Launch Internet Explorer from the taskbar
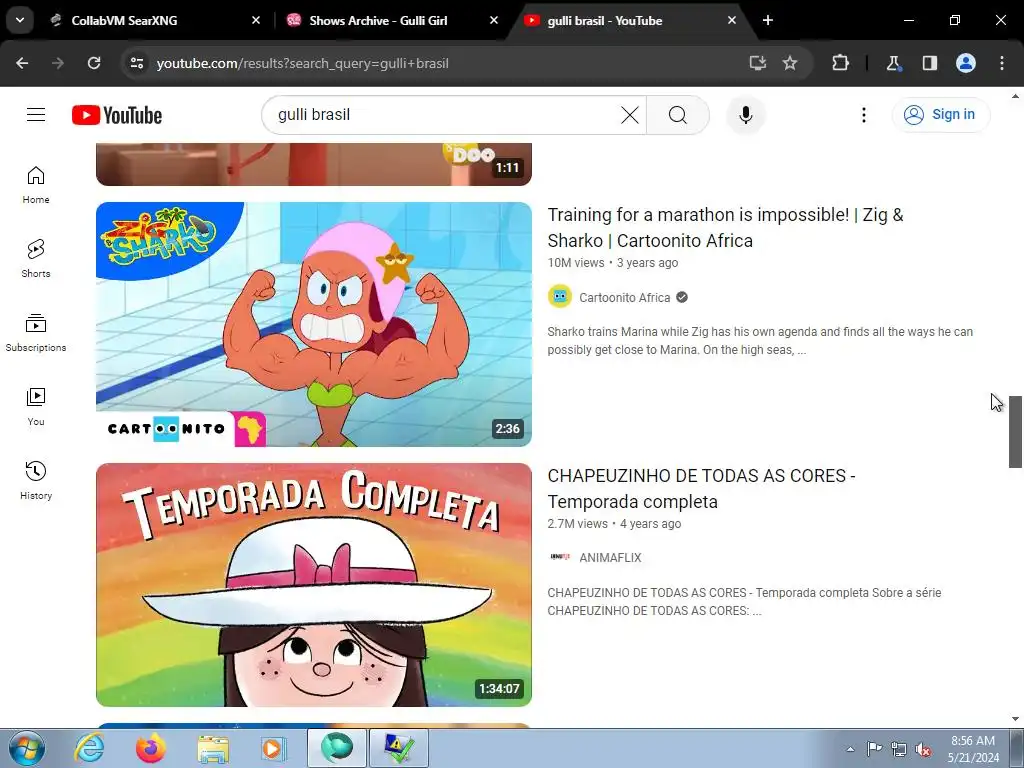 coord(89,748)
